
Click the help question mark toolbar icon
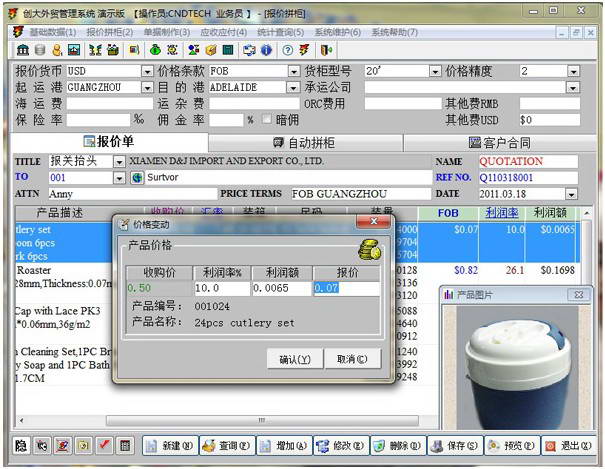click(x=287, y=49)
